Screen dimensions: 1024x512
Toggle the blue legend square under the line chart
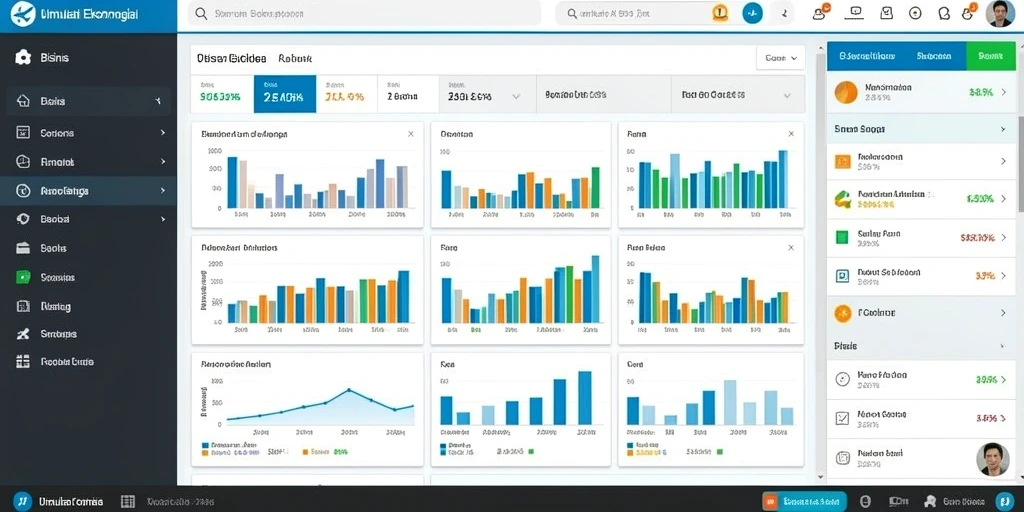(206, 445)
